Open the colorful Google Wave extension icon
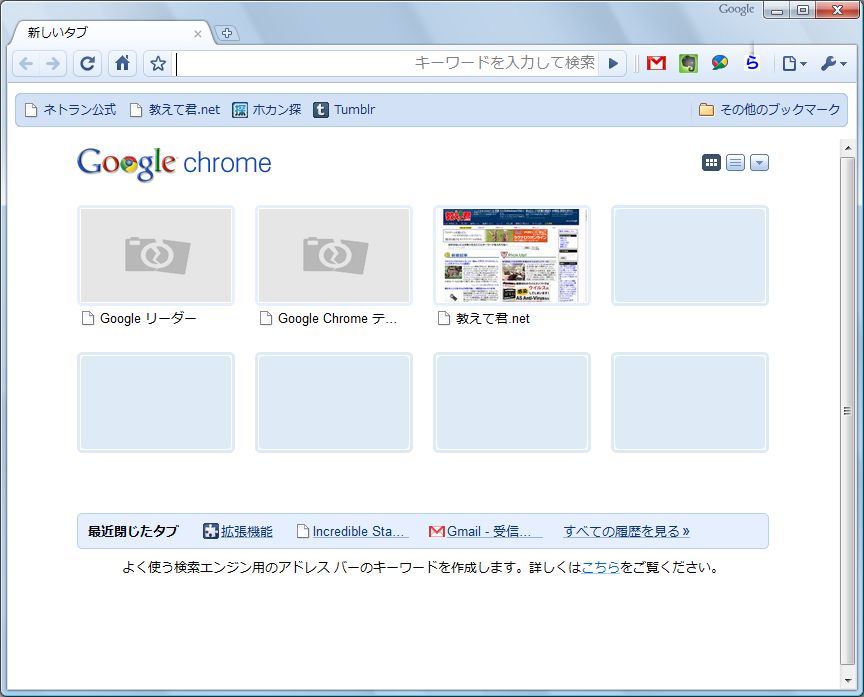The image size is (864, 697). (720, 63)
